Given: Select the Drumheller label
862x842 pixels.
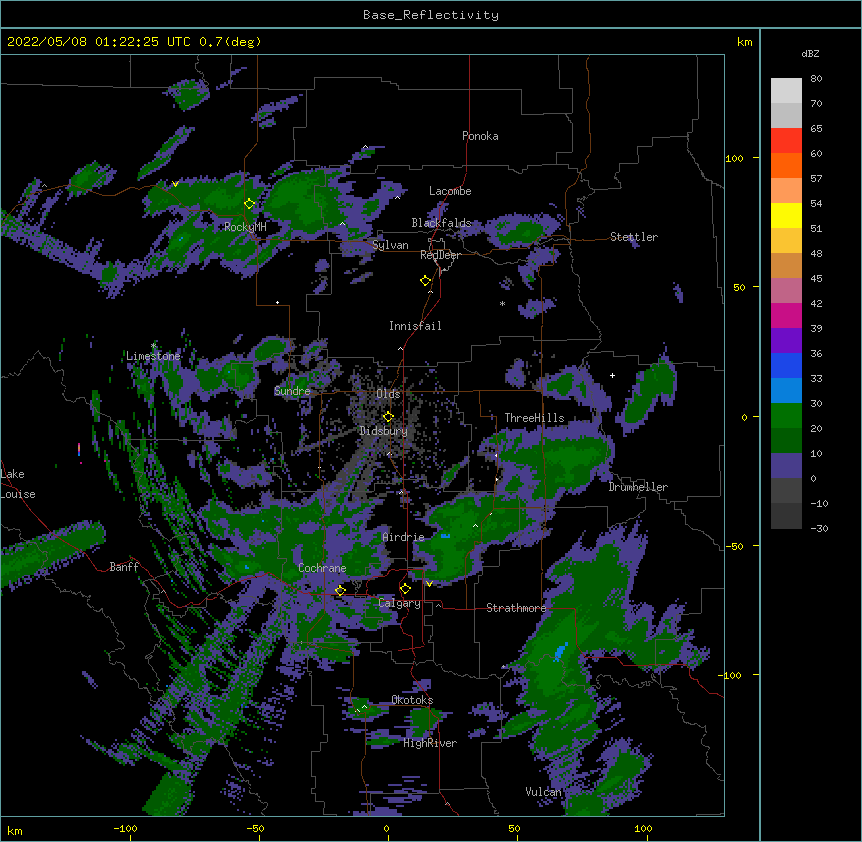Looking at the screenshot, I should [638, 487].
